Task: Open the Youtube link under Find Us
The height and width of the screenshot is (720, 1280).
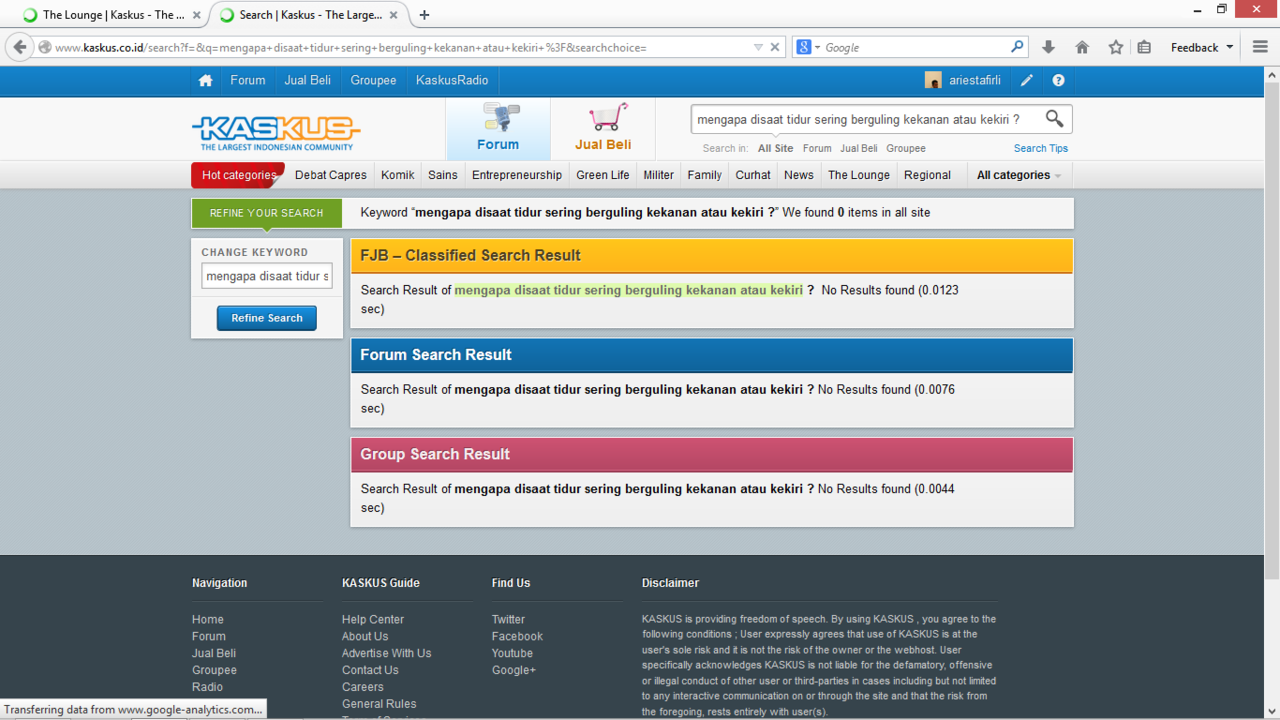Action: point(512,653)
